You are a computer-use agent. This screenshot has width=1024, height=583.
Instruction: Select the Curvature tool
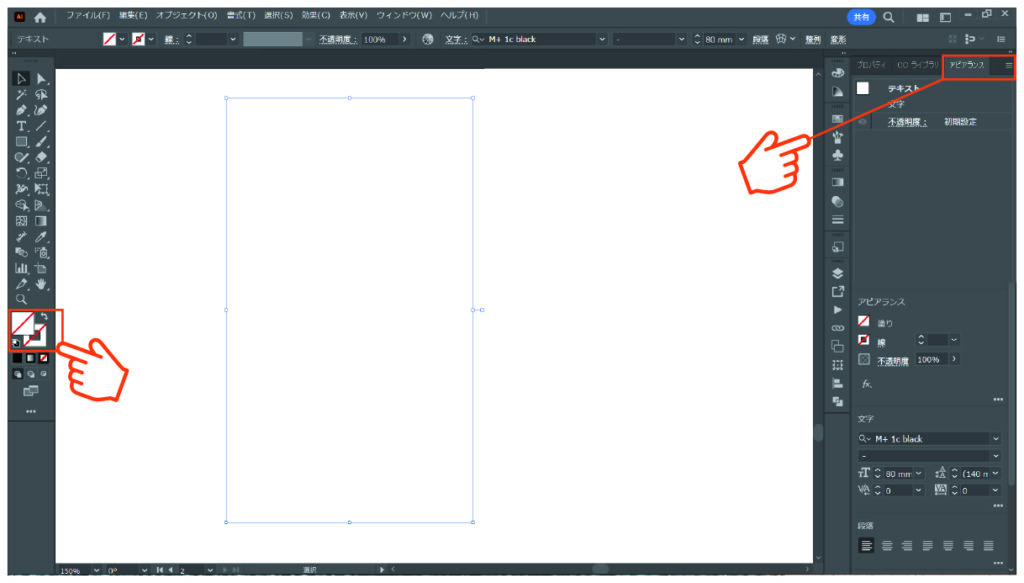point(41,110)
